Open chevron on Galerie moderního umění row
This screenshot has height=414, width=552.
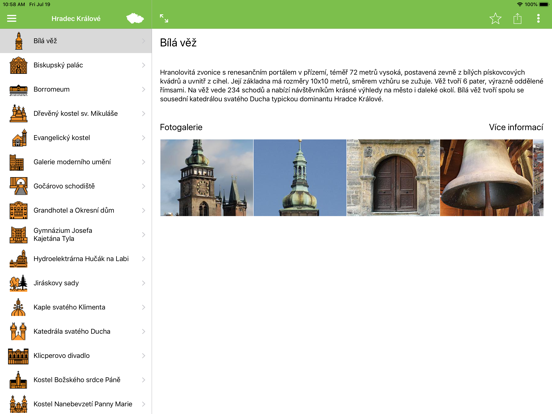coord(144,162)
